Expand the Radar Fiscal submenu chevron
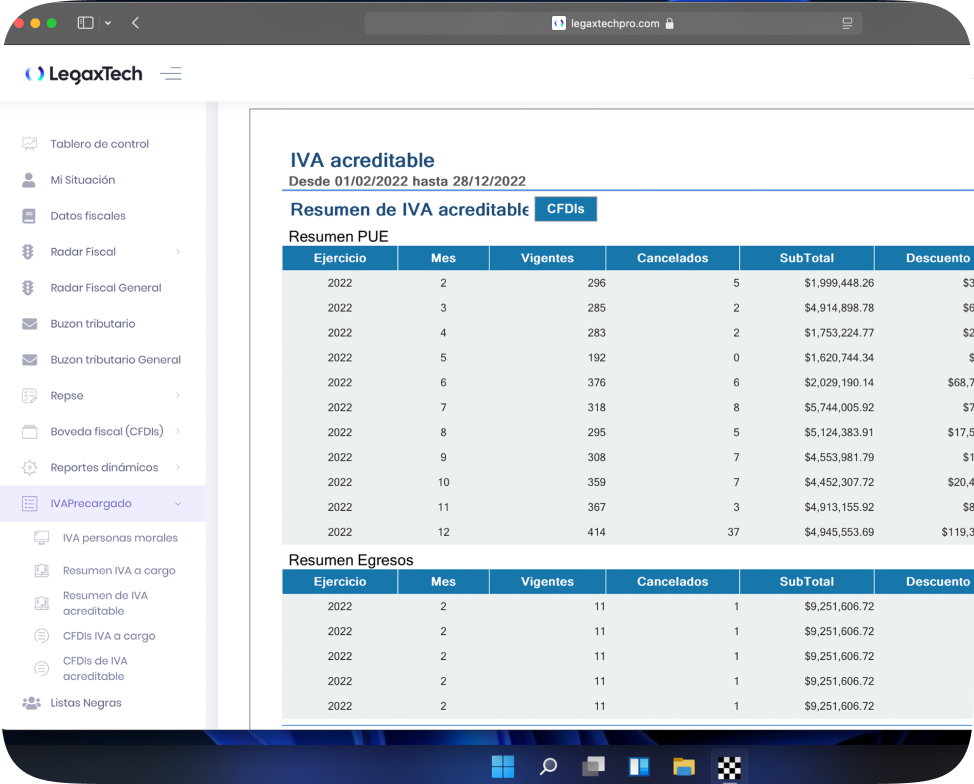Viewport: 974px width, 784px height. click(178, 252)
